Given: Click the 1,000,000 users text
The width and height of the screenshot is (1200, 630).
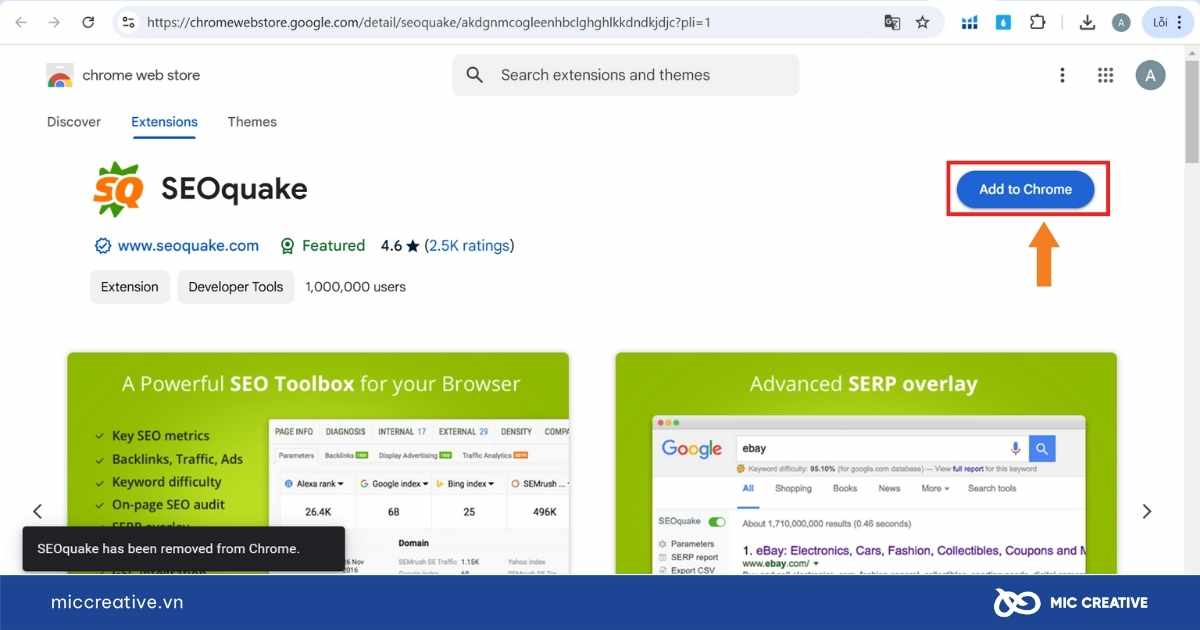Looking at the screenshot, I should click(x=356, y=287).
